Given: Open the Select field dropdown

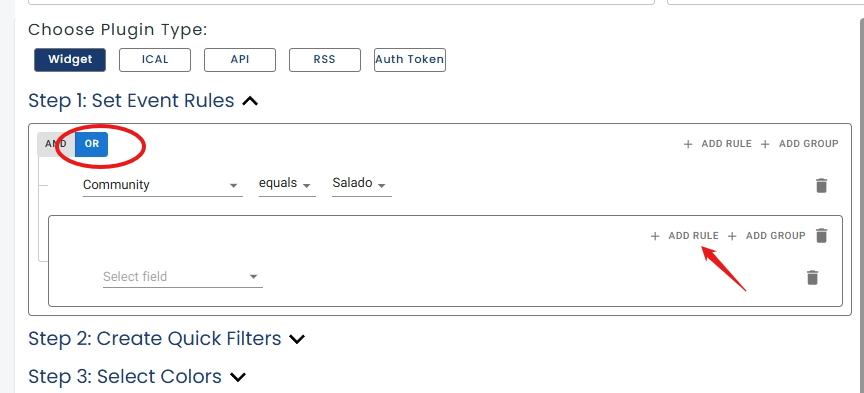Looking at the screenshot, I should coord(182,277).
